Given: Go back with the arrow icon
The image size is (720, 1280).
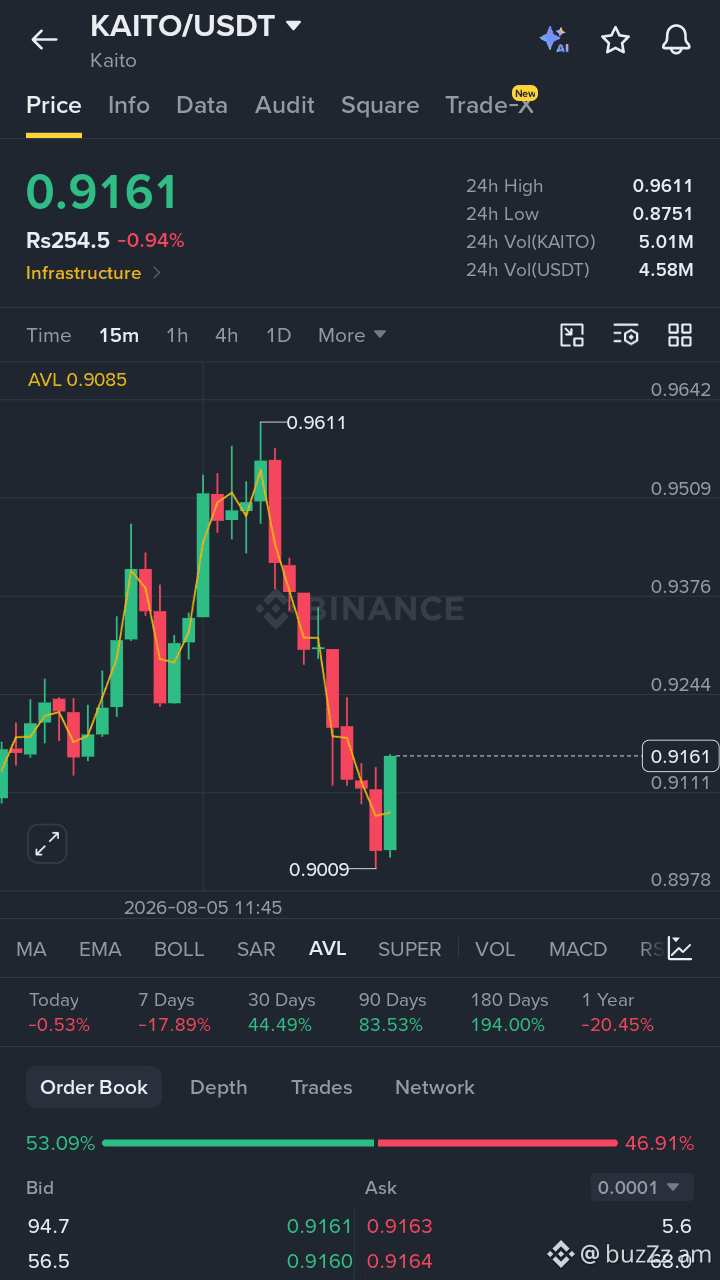Looking at the screenshot, I should point(44,40).
